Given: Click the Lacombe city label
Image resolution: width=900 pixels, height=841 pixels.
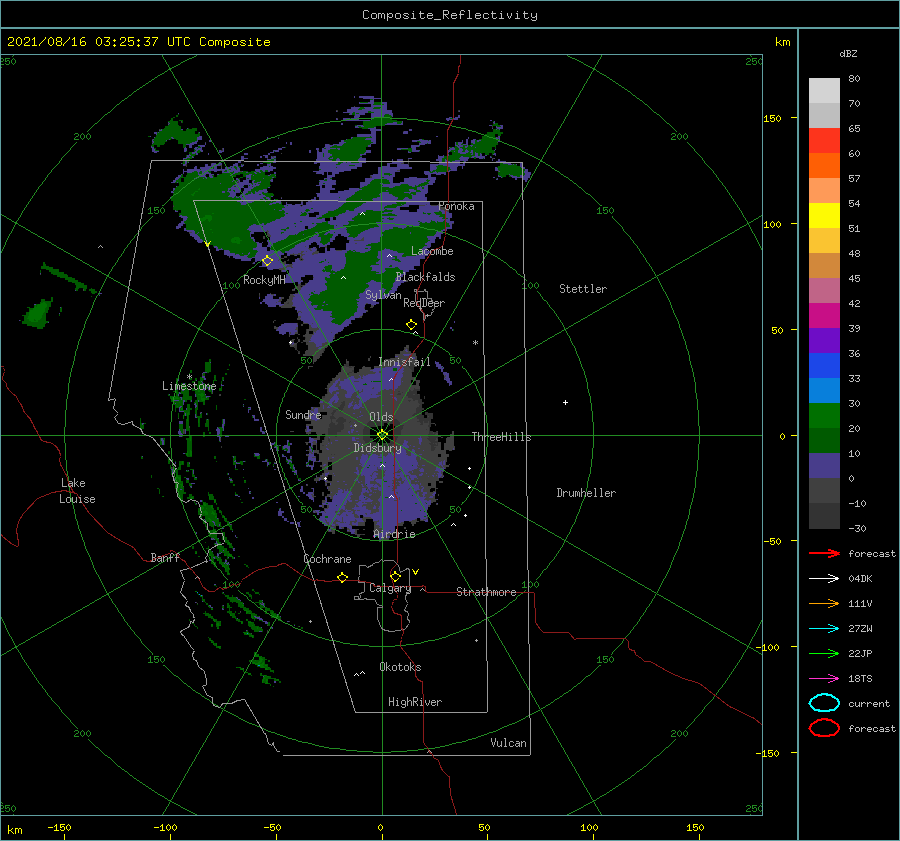Looking at the screenshot, I should tap(432, 251).
